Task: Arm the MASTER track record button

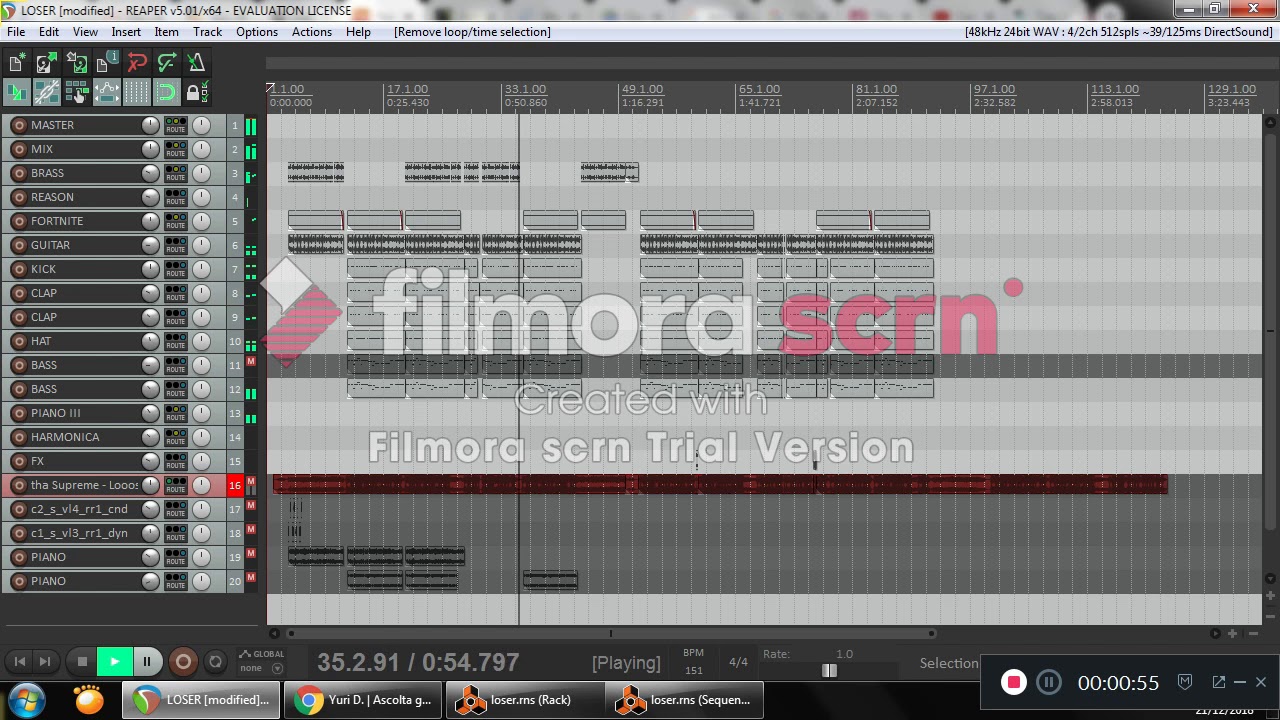Action: (x=18, y=125)
